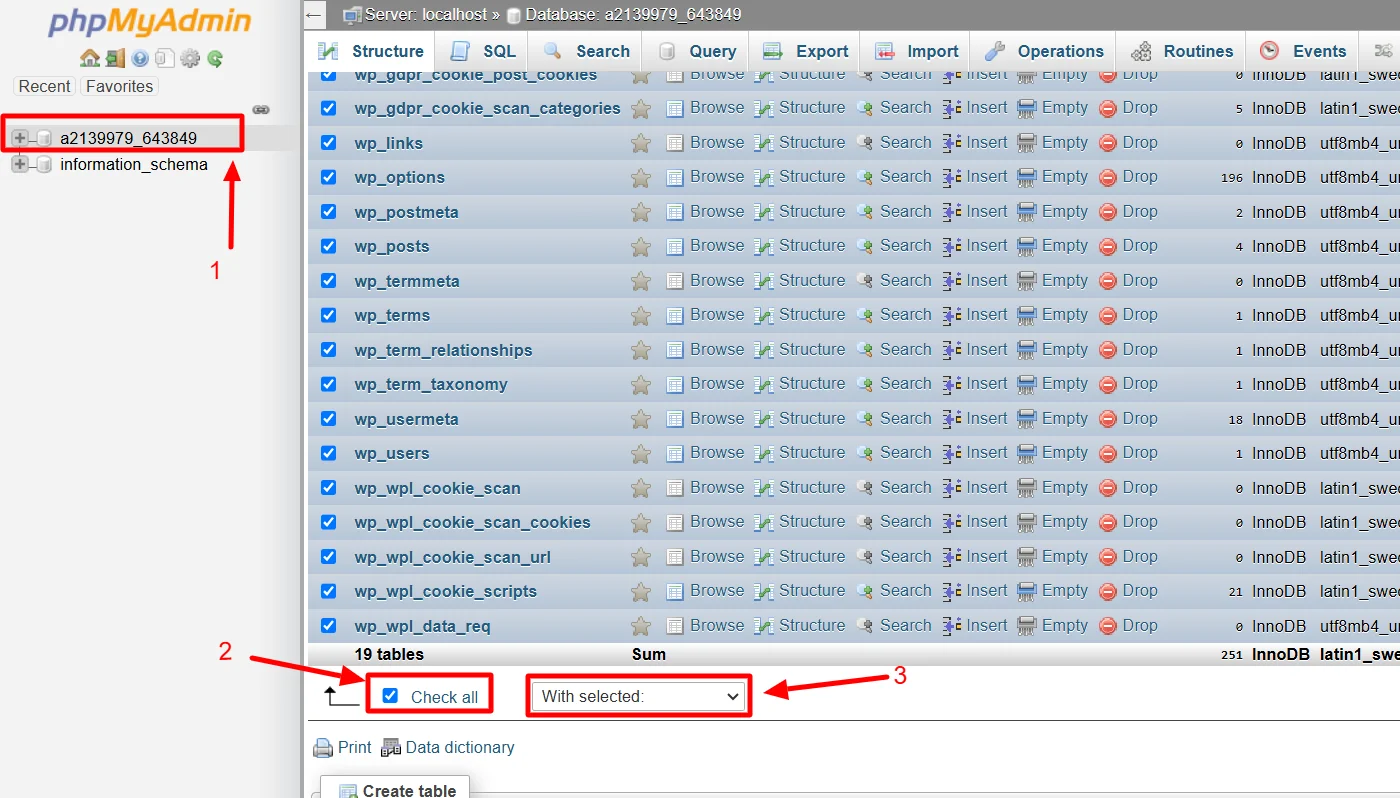This screenshot has height=798, width=1400.
Task: Click Browse icon for wp_postmeta row
Action: point(675,212)
